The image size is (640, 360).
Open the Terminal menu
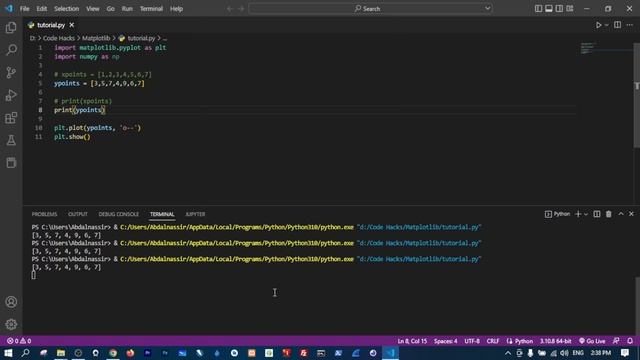[151, 9]
